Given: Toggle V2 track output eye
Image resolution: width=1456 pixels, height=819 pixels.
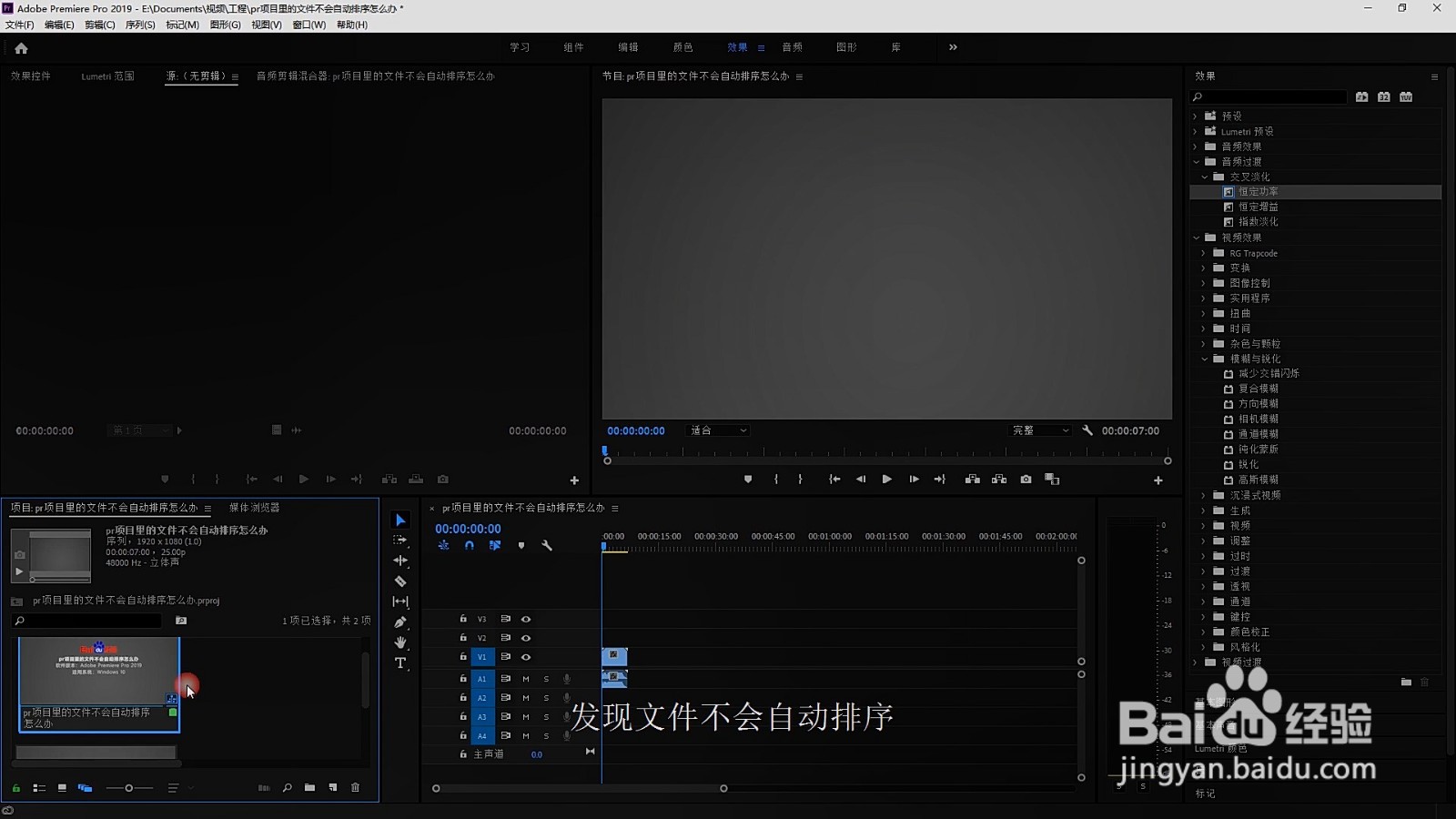Looking at the screenshot, I should 526,638.
